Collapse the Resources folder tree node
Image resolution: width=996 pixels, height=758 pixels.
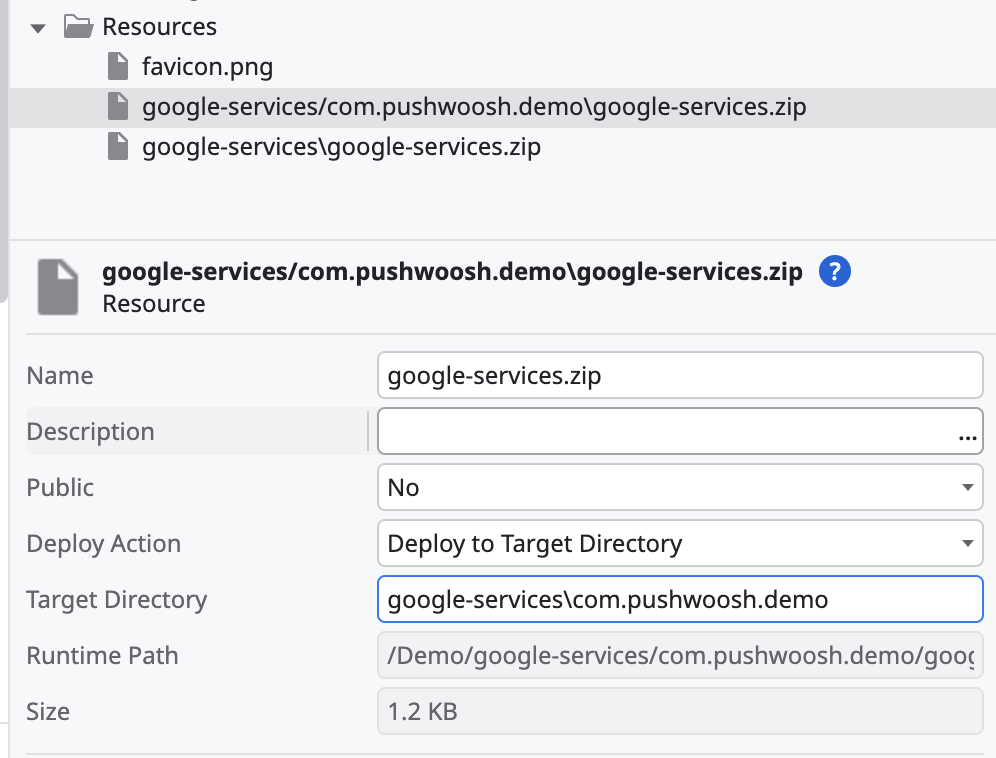(x=38, y=27)
